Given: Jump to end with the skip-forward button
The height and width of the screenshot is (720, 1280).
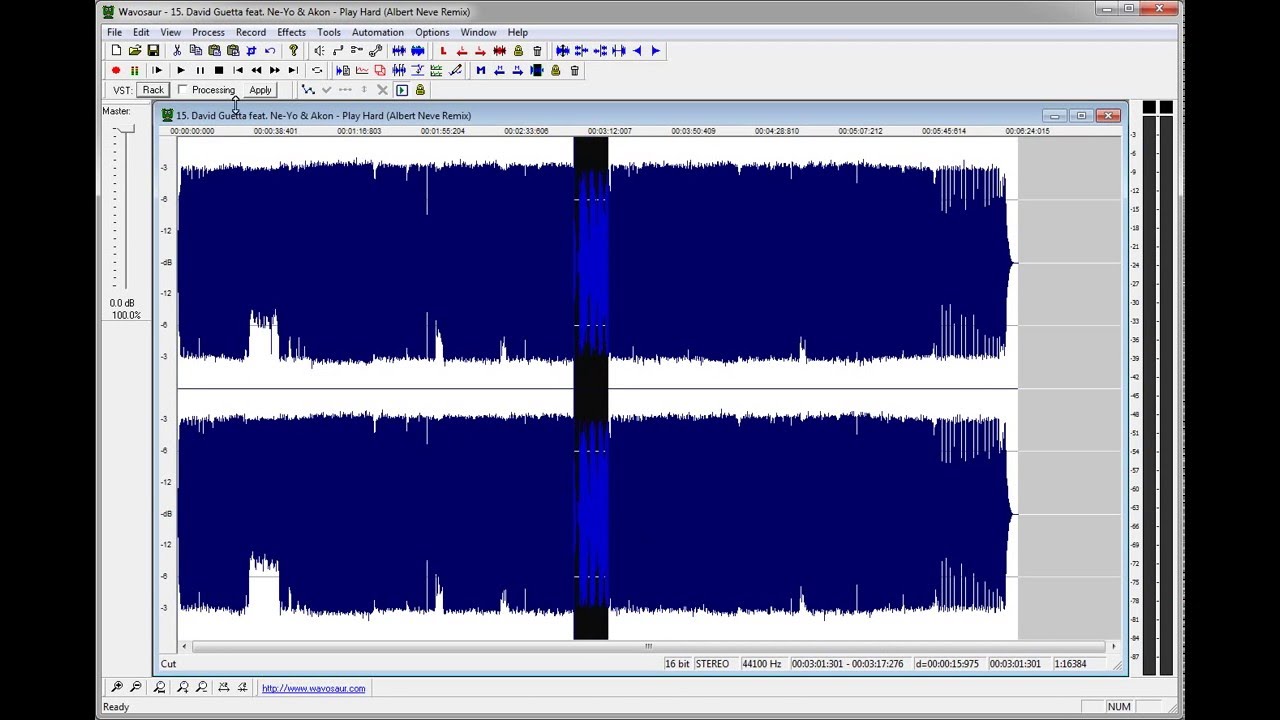Looking at the screenshot, I should (293, 70).
